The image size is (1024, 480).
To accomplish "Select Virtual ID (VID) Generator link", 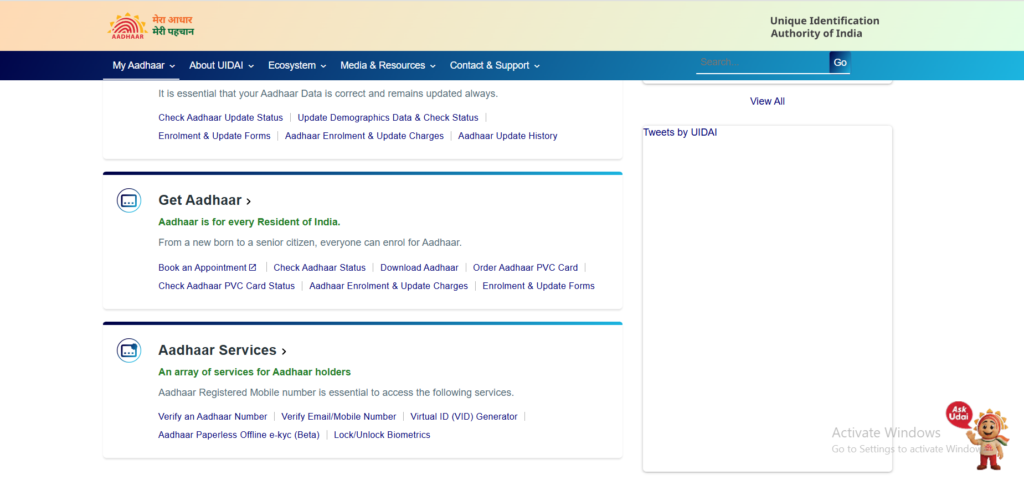I will pos(464,417).
